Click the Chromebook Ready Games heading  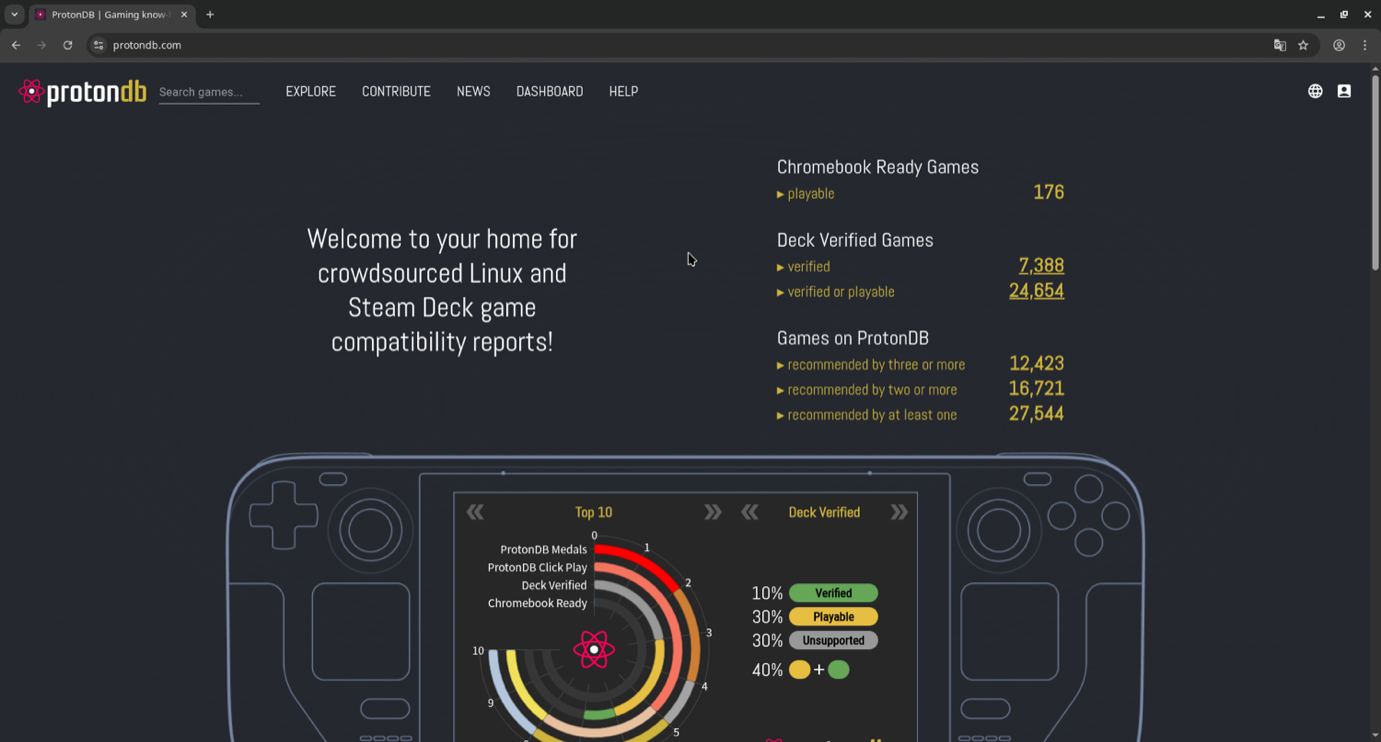click(878, 167)
